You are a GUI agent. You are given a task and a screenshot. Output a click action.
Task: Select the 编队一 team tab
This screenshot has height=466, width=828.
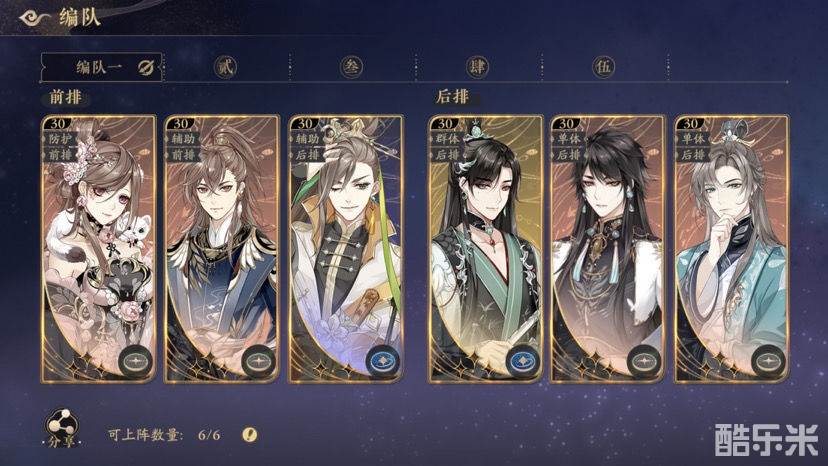click(x=102, y=68)
